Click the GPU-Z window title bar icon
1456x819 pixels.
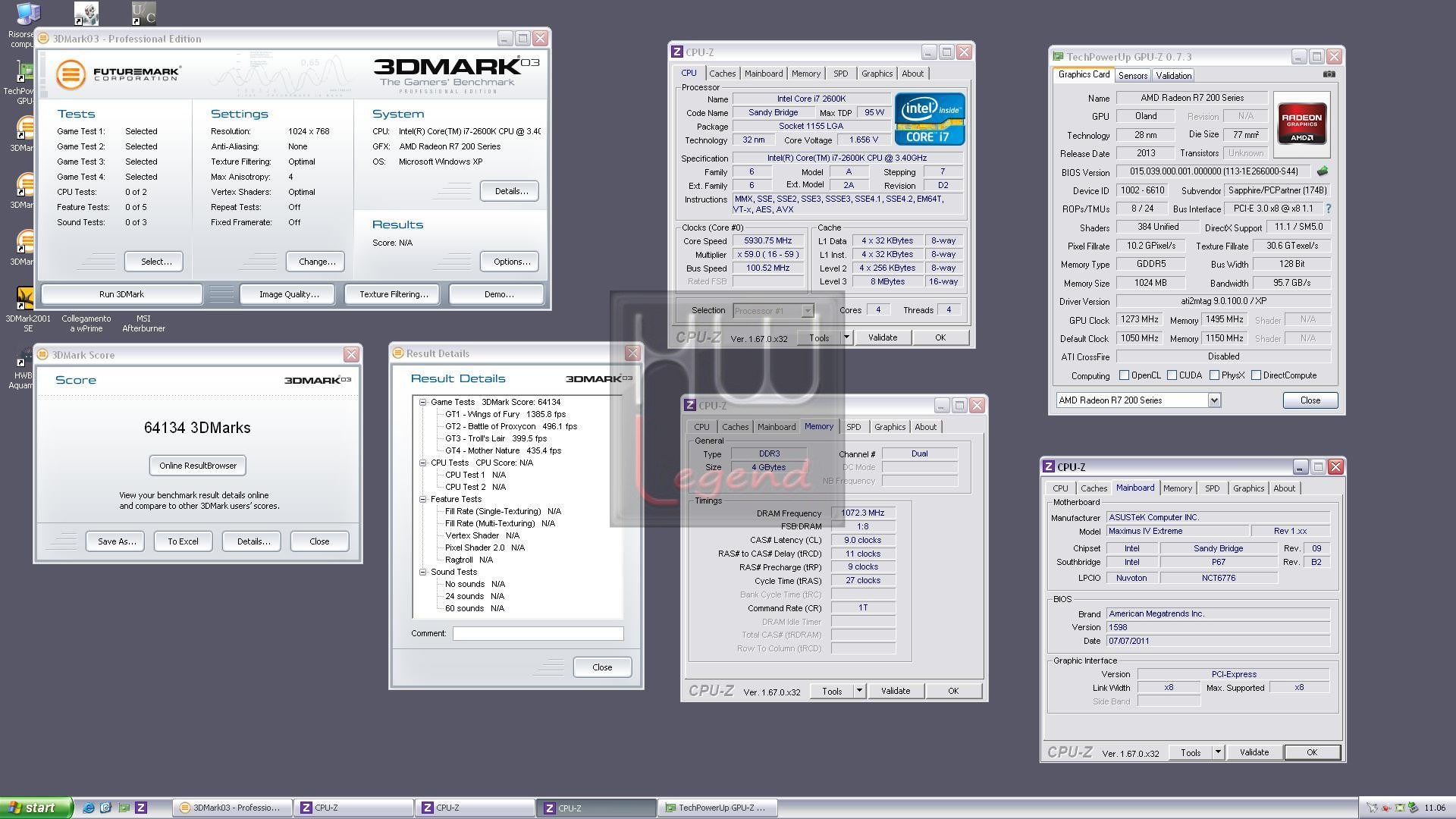pos(1058,56)
